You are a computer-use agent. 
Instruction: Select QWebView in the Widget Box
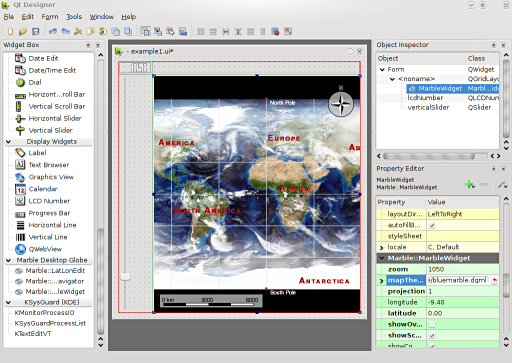[x=45, y=249]
